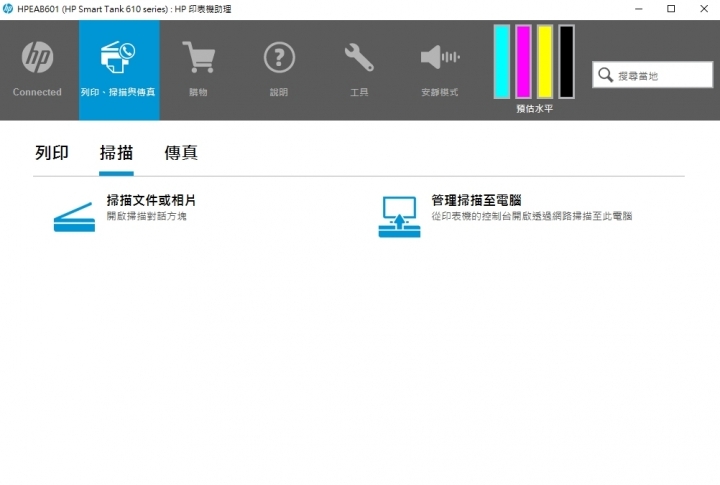Maximize the HP printer assistant window

click(670, 8)
